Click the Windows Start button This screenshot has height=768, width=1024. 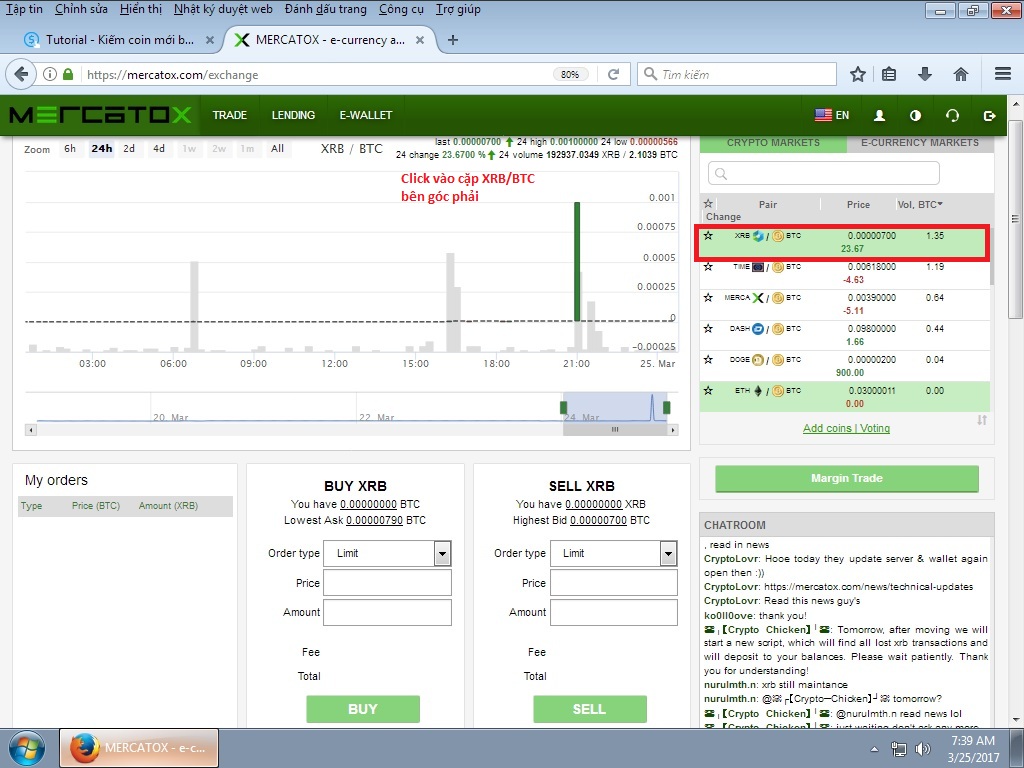(27, 748)
